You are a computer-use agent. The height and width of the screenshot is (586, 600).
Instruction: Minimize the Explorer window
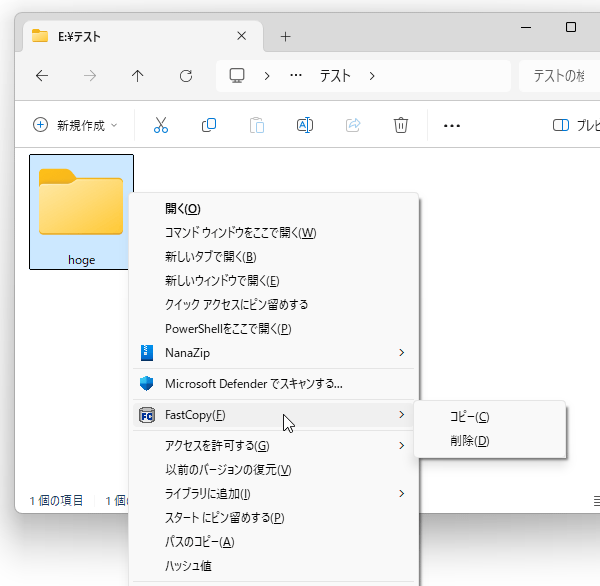[x=526, y=28]
